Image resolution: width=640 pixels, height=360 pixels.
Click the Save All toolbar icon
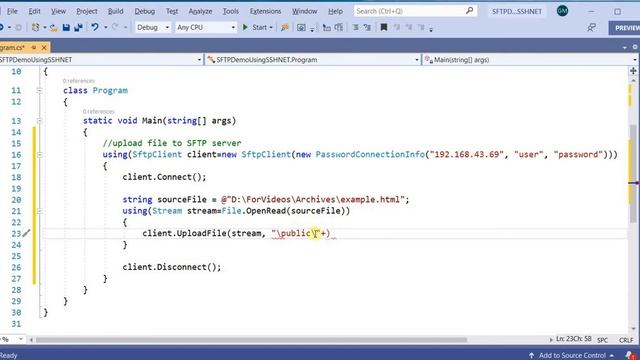pyautogui.click(x=78, y=27)
